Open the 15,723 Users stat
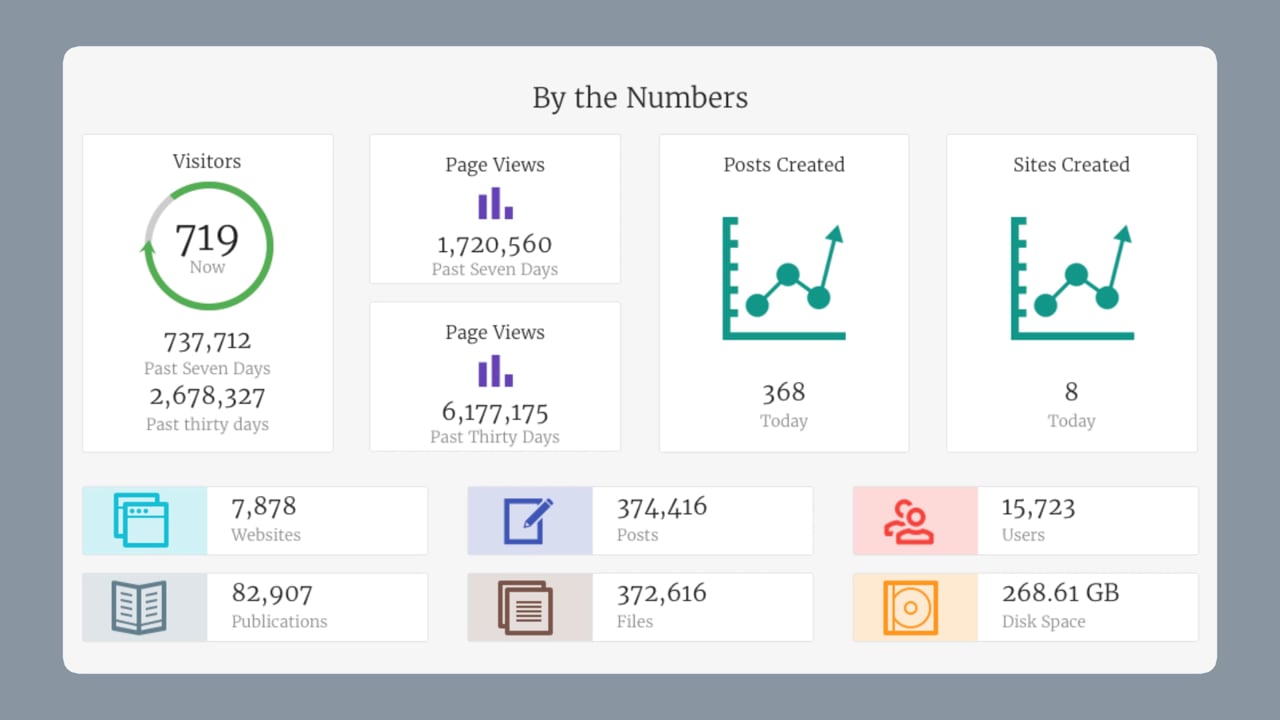 [x=1038, y=507]
